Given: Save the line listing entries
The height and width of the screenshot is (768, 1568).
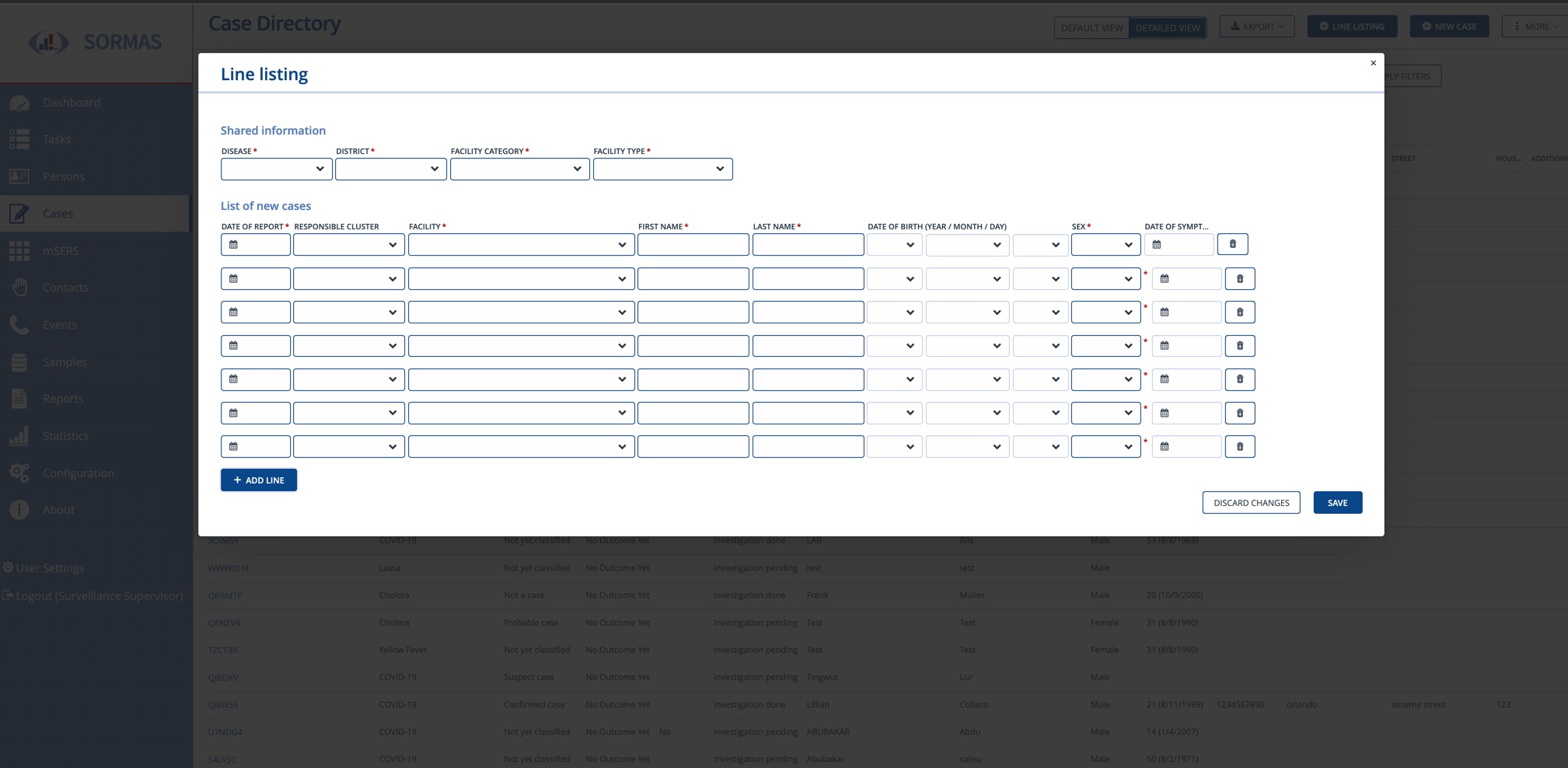Looking at the screenshot, I should tap(1337, 502).
